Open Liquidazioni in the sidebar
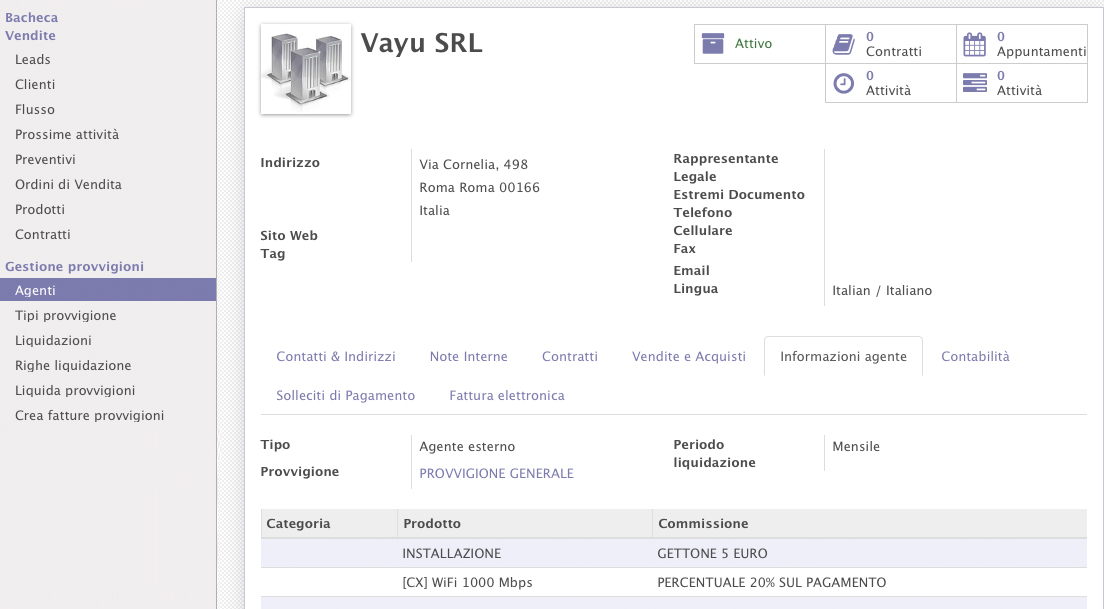 pos(53,341)
